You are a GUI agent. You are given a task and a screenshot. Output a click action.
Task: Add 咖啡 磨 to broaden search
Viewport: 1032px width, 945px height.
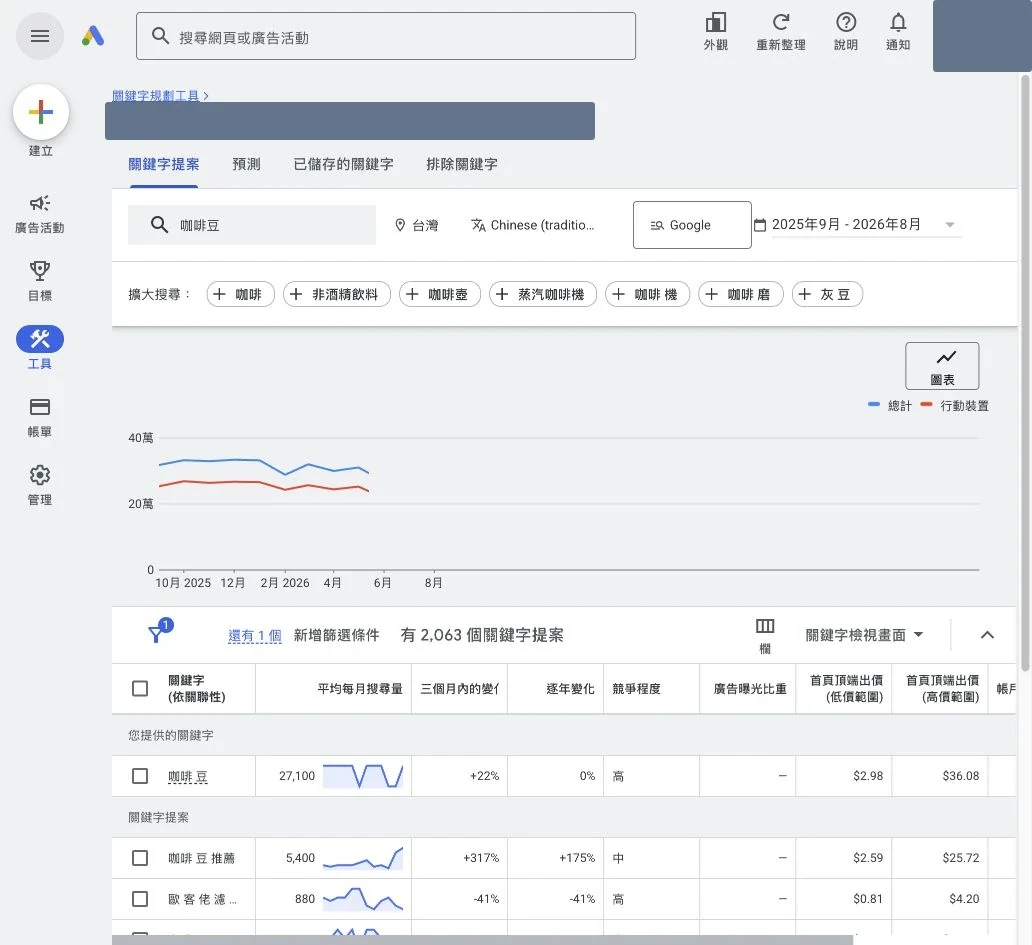pyautogui.click(x=740, y=294)
